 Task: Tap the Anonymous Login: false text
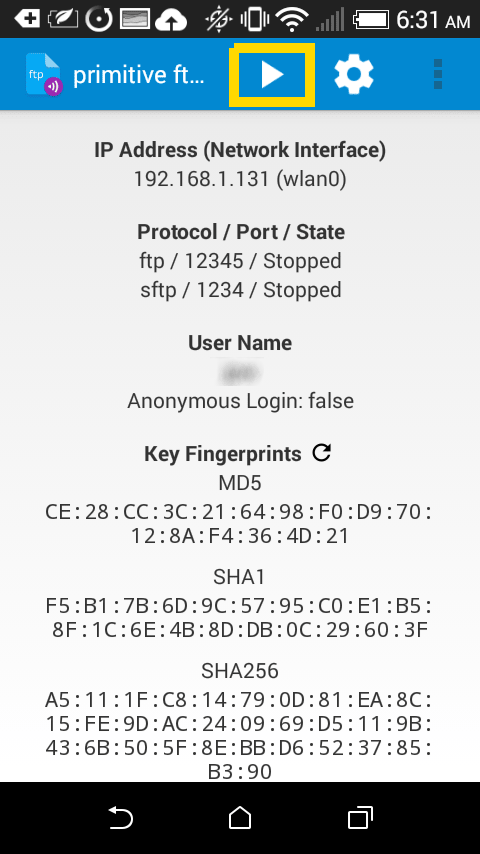[240, 401]
